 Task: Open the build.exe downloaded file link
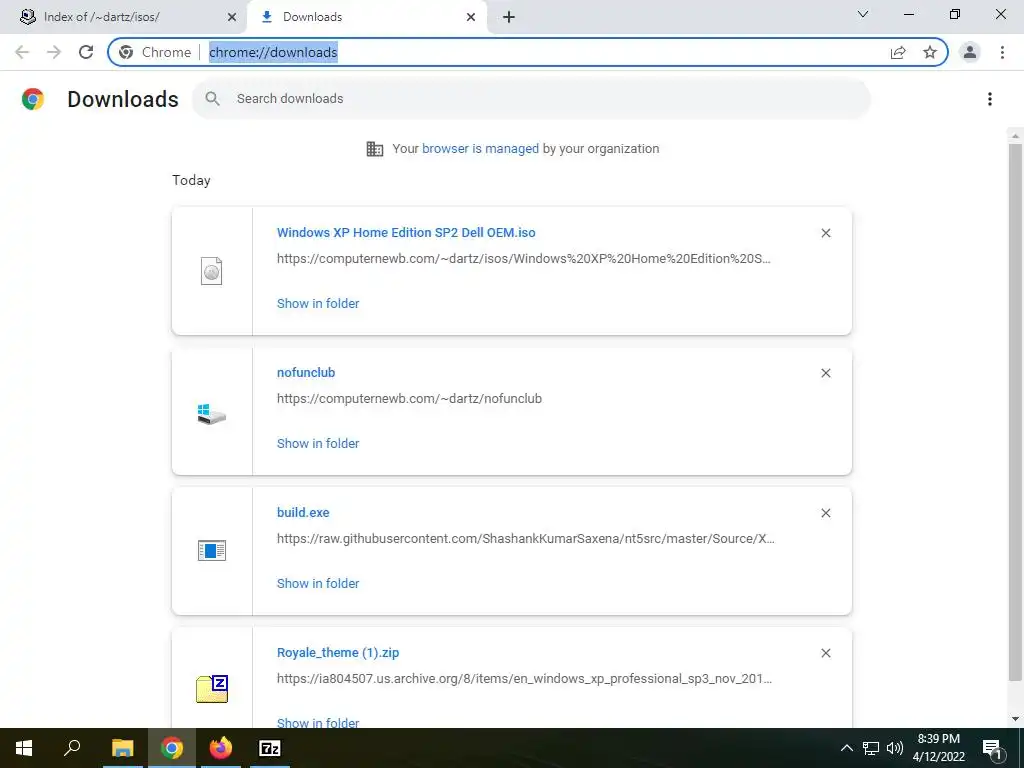pyautogui.click(x=303, y=513)
